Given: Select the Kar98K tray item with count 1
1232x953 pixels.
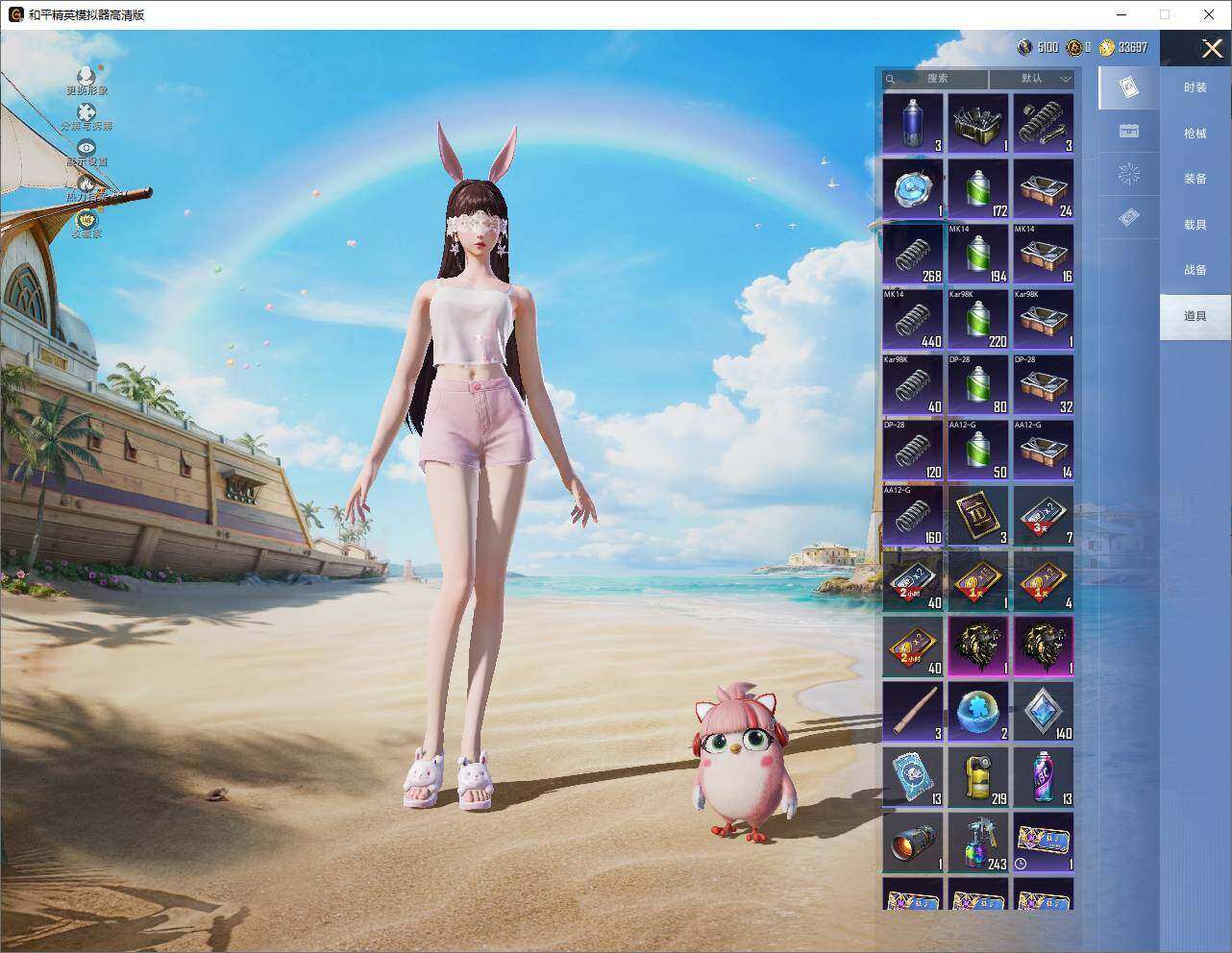Looking at the screenshot, I should (1044, 320).
